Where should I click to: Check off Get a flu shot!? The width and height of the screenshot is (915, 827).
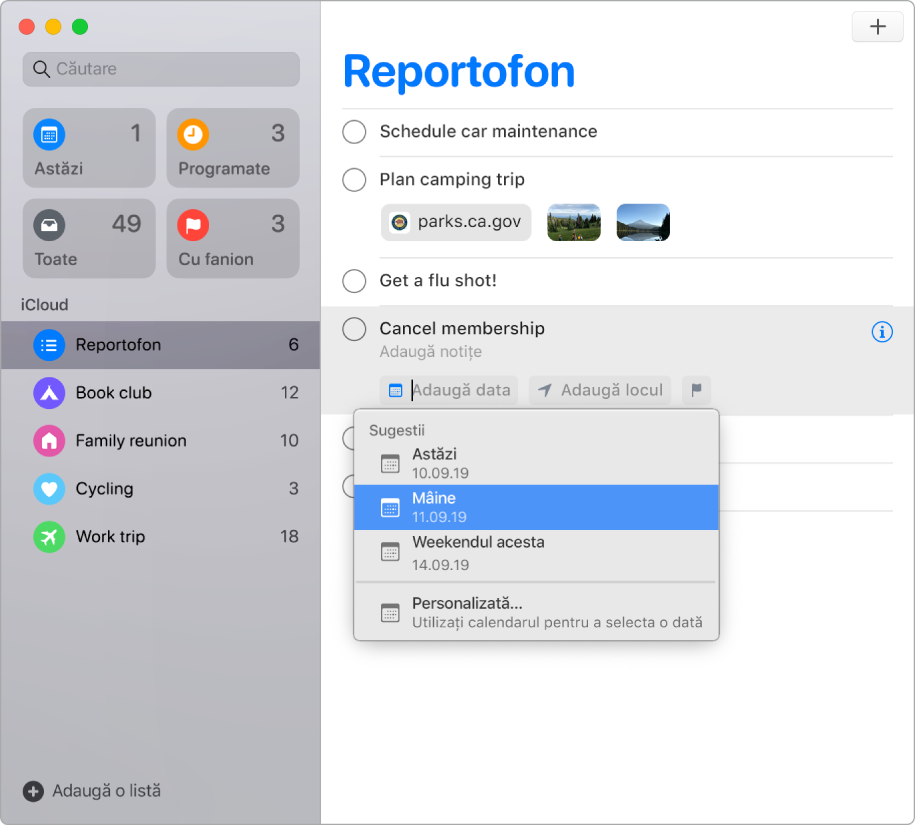[x=354, y=281]
